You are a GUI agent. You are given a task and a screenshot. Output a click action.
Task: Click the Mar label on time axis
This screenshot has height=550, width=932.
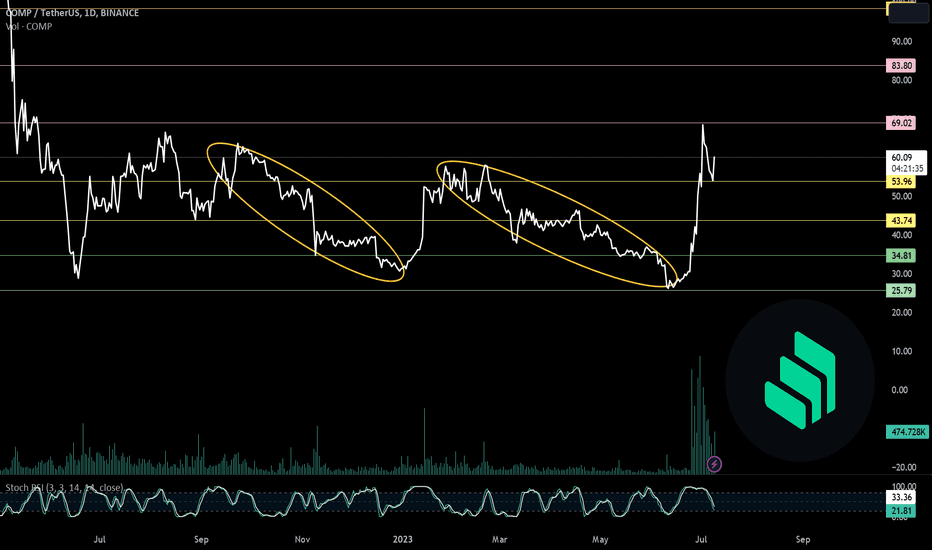click(x=499, y=539)
